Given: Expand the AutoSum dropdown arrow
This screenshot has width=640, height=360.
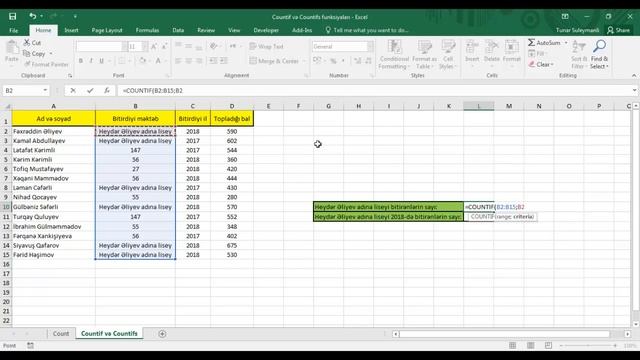Looking at the screenshot, I should tap(566, 42).
